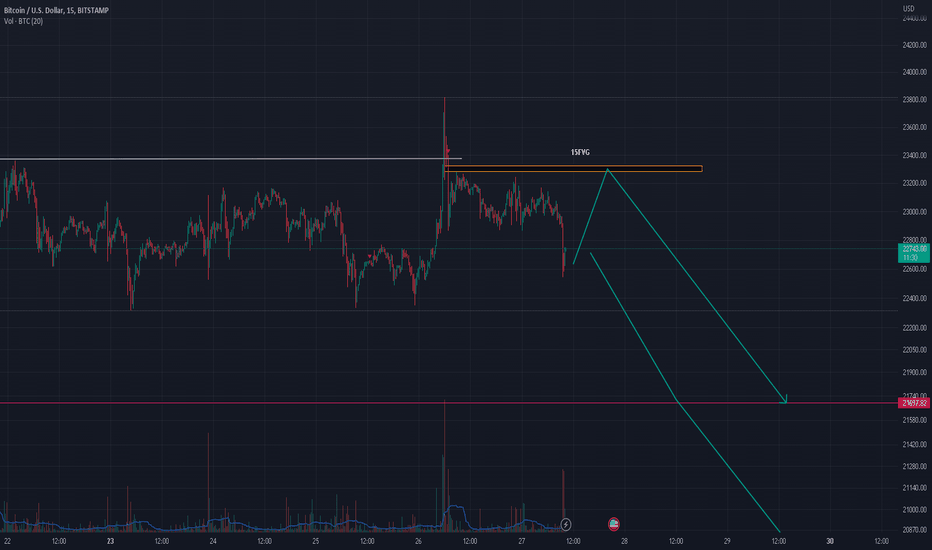Click the 22200.00 price scale value
Screen dimensions: 932x550
point(914,328)
